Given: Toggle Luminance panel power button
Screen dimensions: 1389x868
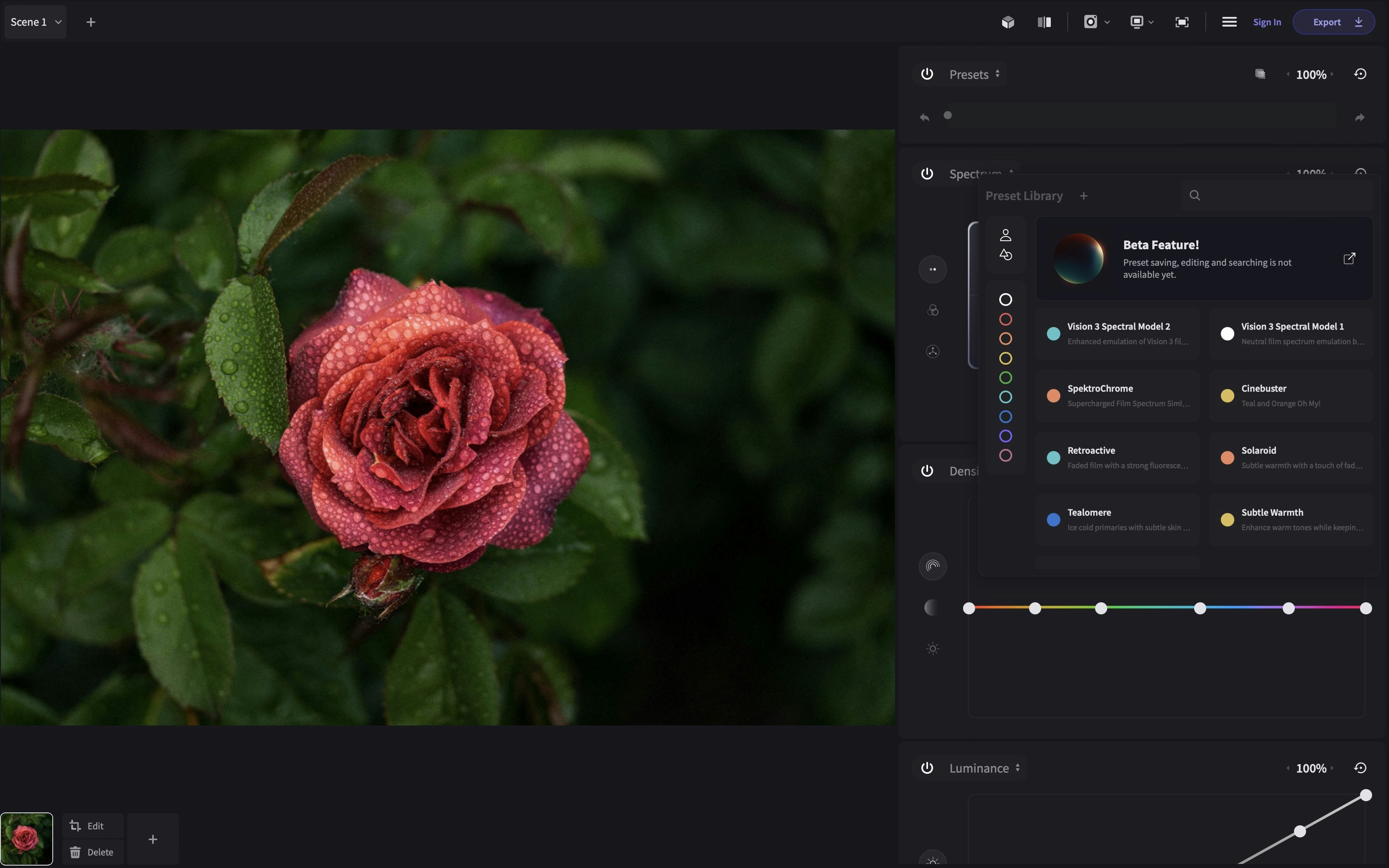Looking at the screenshot, I should [927, 768].
